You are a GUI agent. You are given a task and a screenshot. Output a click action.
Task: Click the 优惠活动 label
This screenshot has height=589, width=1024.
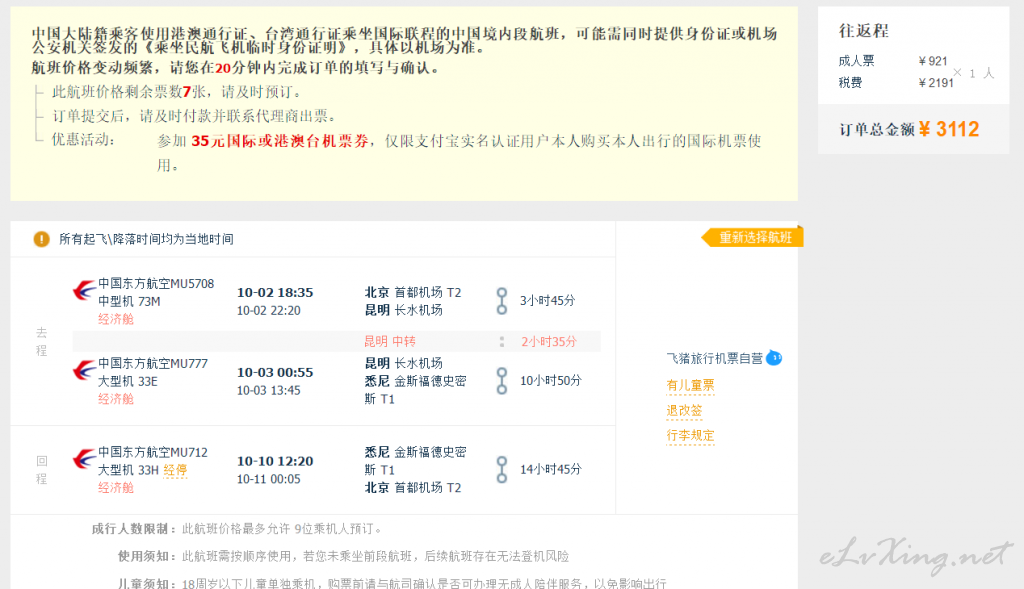pos(83,140)
